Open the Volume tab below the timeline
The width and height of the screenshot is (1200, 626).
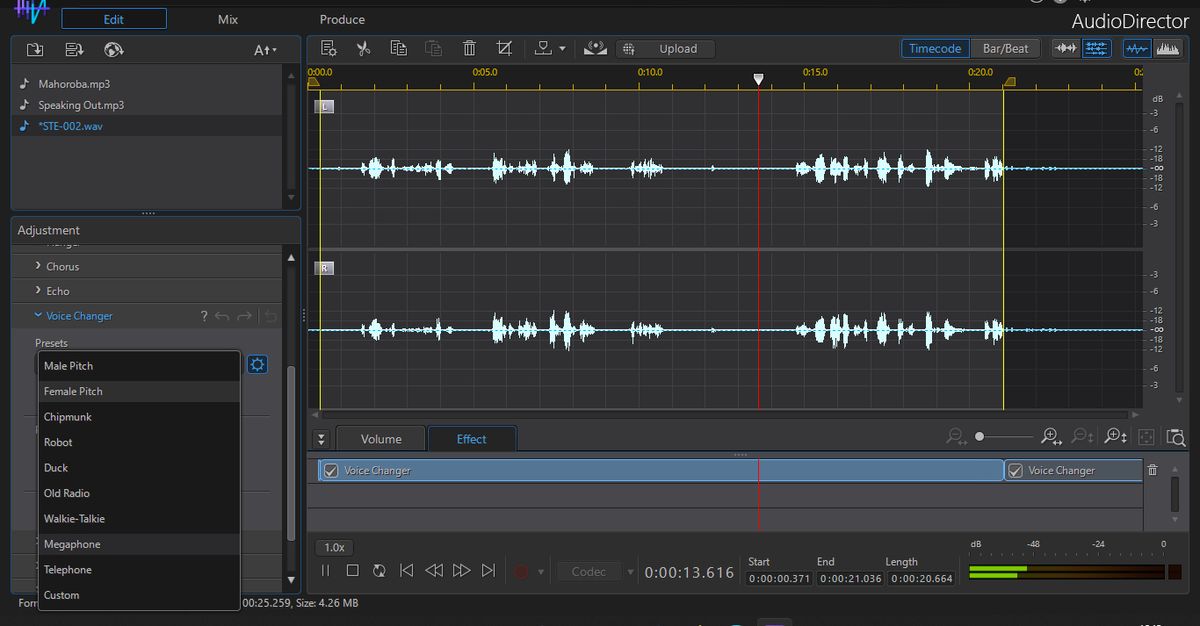pos(380,438)
